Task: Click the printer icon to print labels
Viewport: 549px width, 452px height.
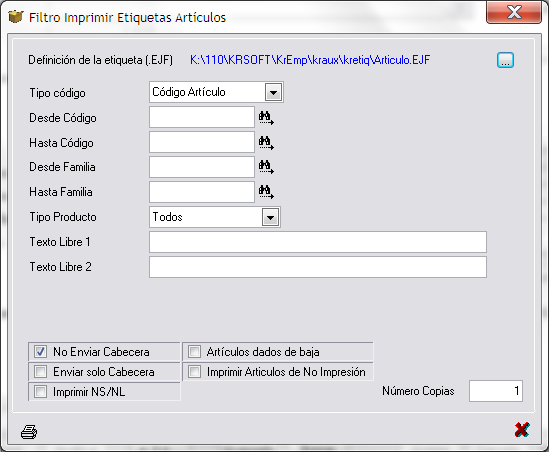Action: (29, 432)
